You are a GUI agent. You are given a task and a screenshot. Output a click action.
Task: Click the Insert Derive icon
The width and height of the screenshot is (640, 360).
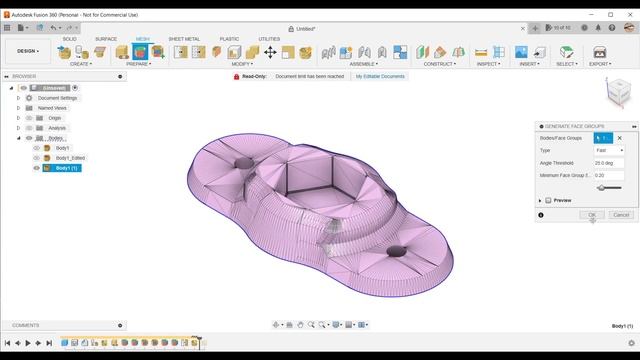[539, 52]
